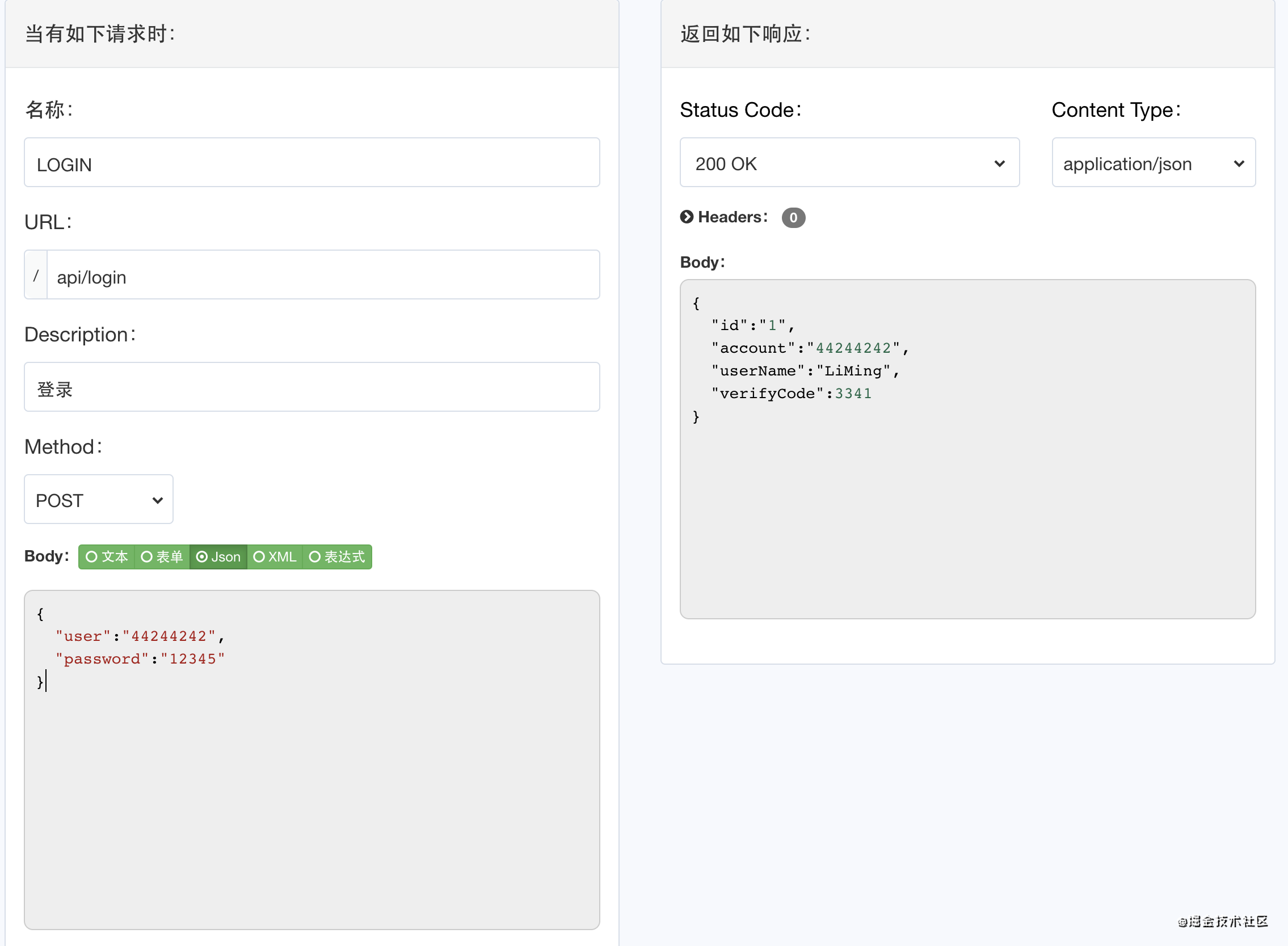Open Content Type application/json dropdown

pyautogui.click(x=1153, y=163)
